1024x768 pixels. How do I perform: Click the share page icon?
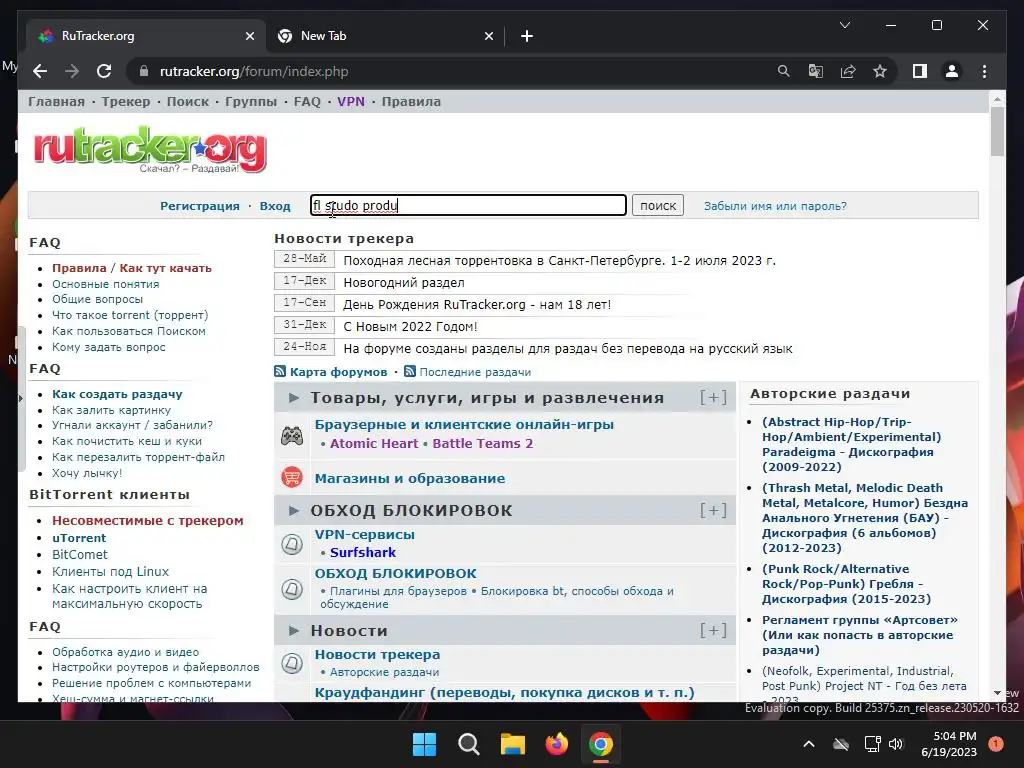tap(848, 71)
